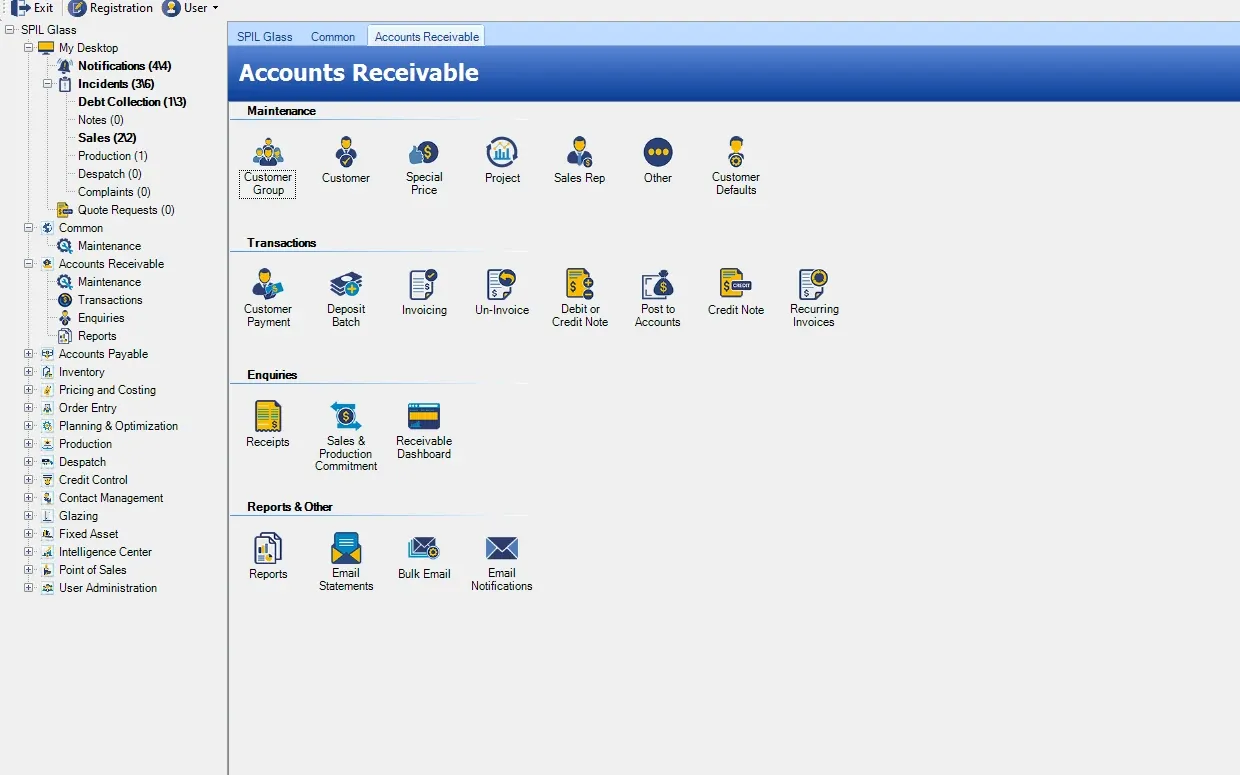Click the Exit toolbar button

(x=32, y=8)
